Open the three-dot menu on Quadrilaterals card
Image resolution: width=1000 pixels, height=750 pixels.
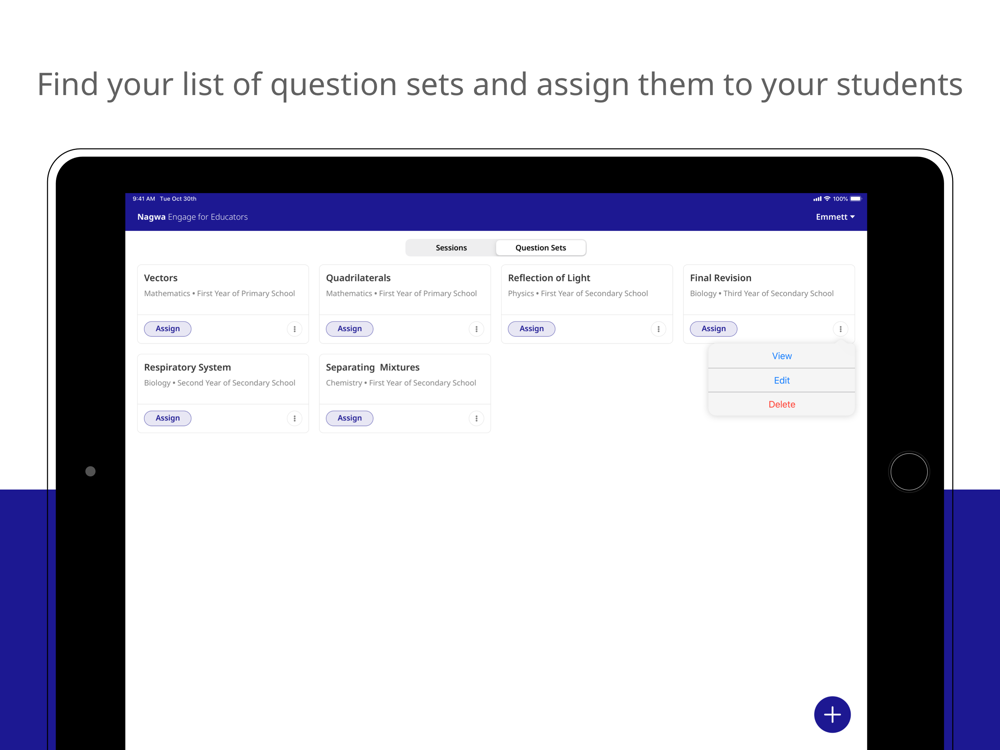tap(476, 329)
